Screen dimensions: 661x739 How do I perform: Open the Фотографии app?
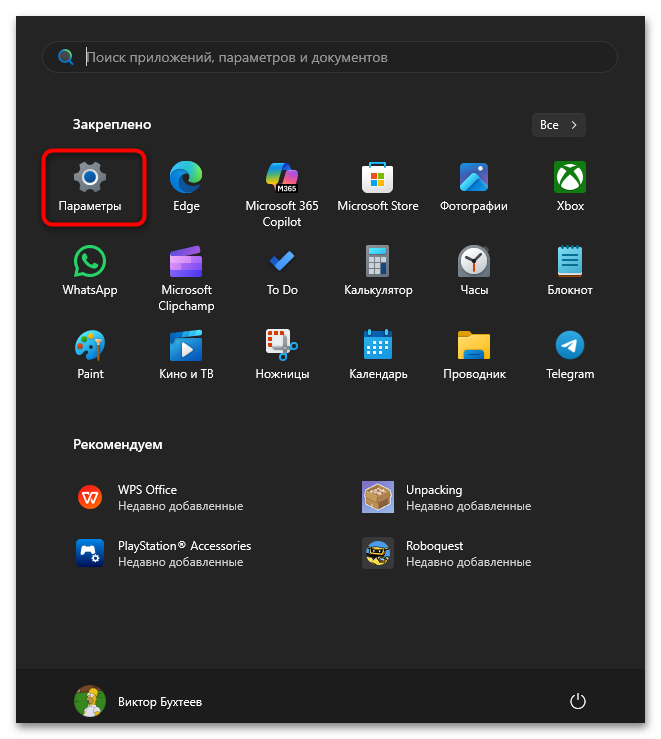pos(474,187)
